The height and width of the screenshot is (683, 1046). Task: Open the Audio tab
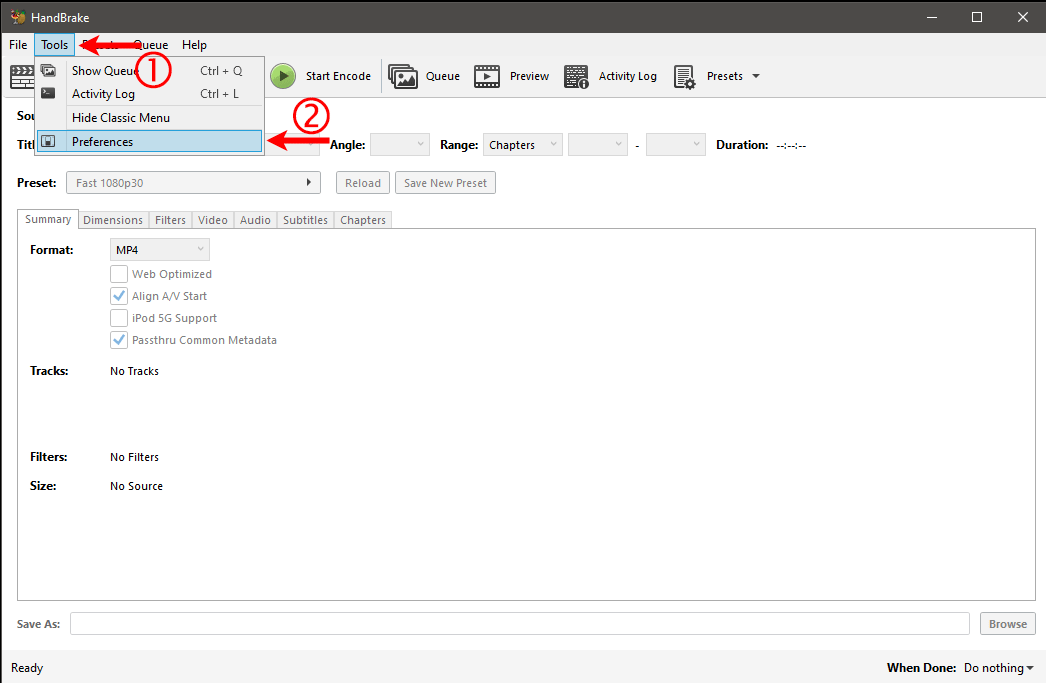pos(255,220)
